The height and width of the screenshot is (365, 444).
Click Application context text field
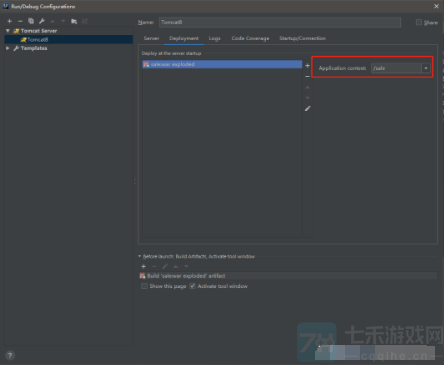[x=396, y=68]
